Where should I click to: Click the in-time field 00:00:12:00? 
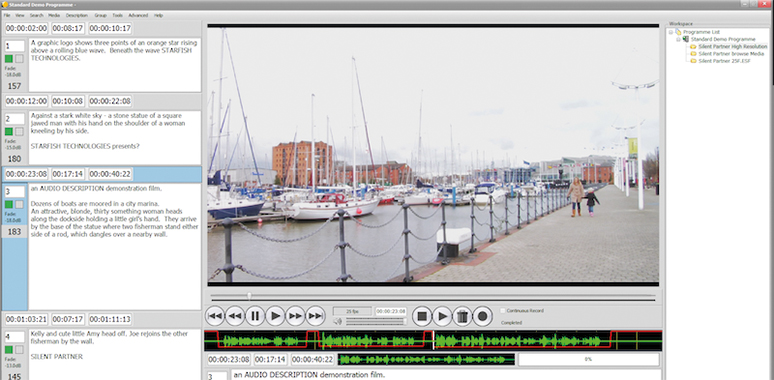(27, 101)
